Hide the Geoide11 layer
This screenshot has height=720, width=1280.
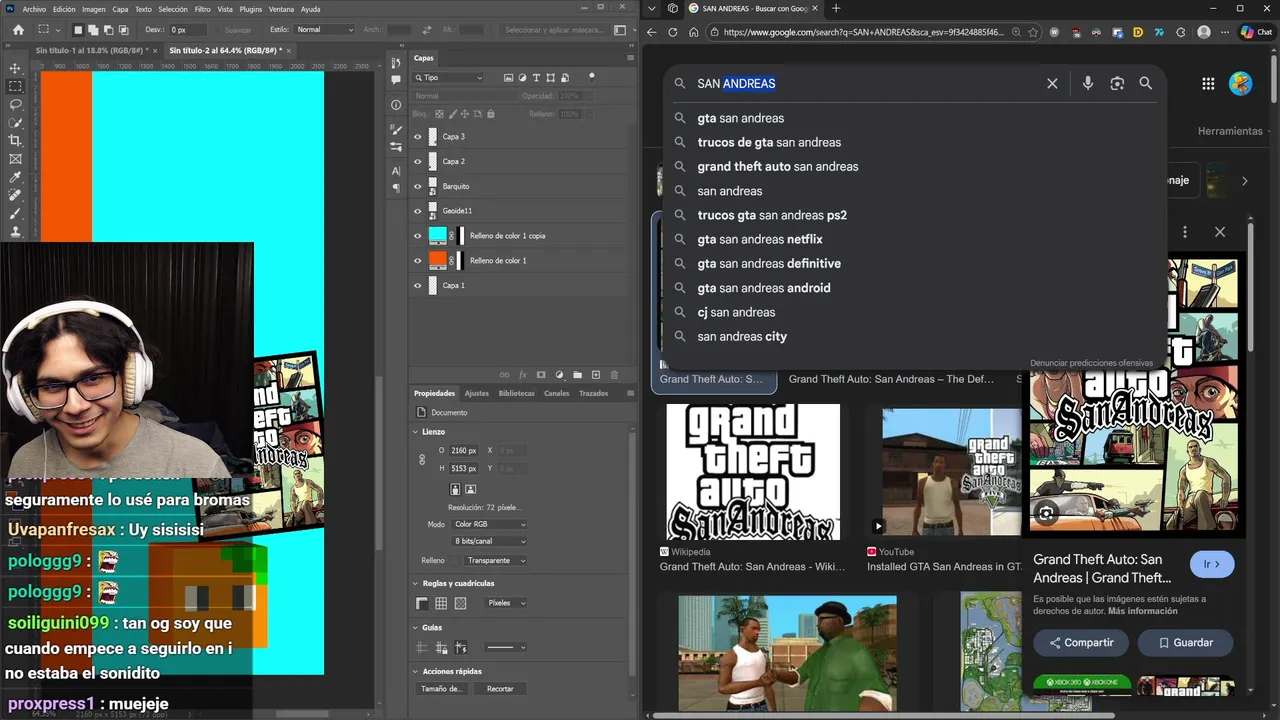click(x=418, y=211)
